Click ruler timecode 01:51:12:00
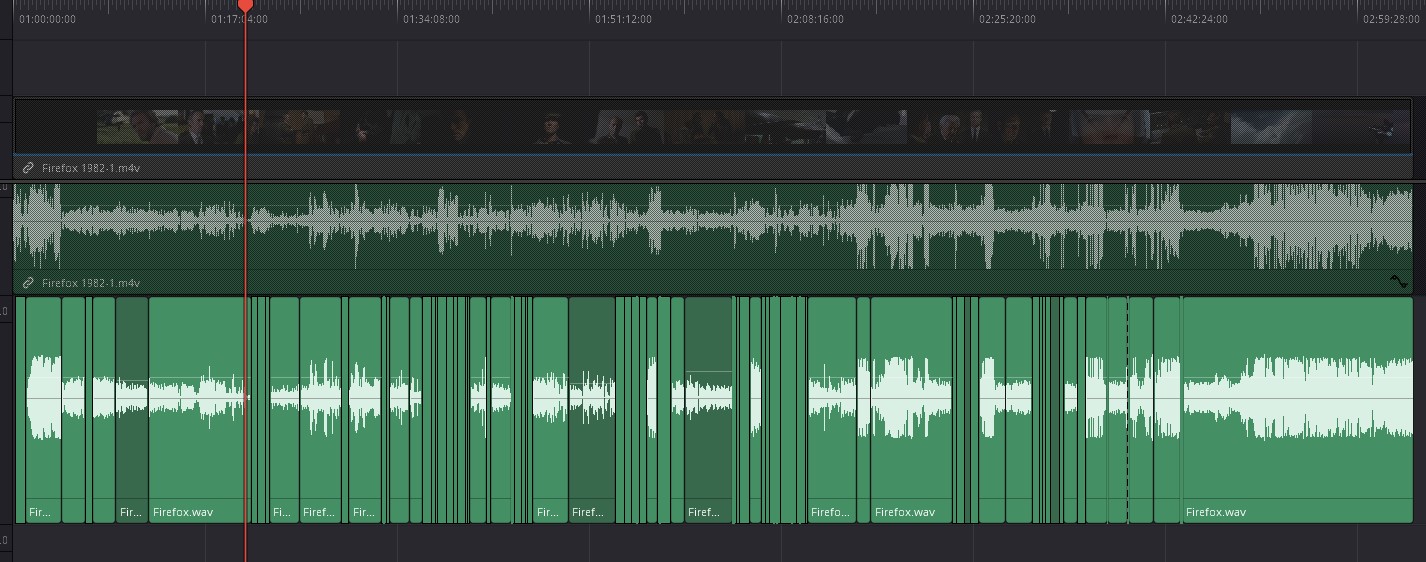 [x=623, y=19]
